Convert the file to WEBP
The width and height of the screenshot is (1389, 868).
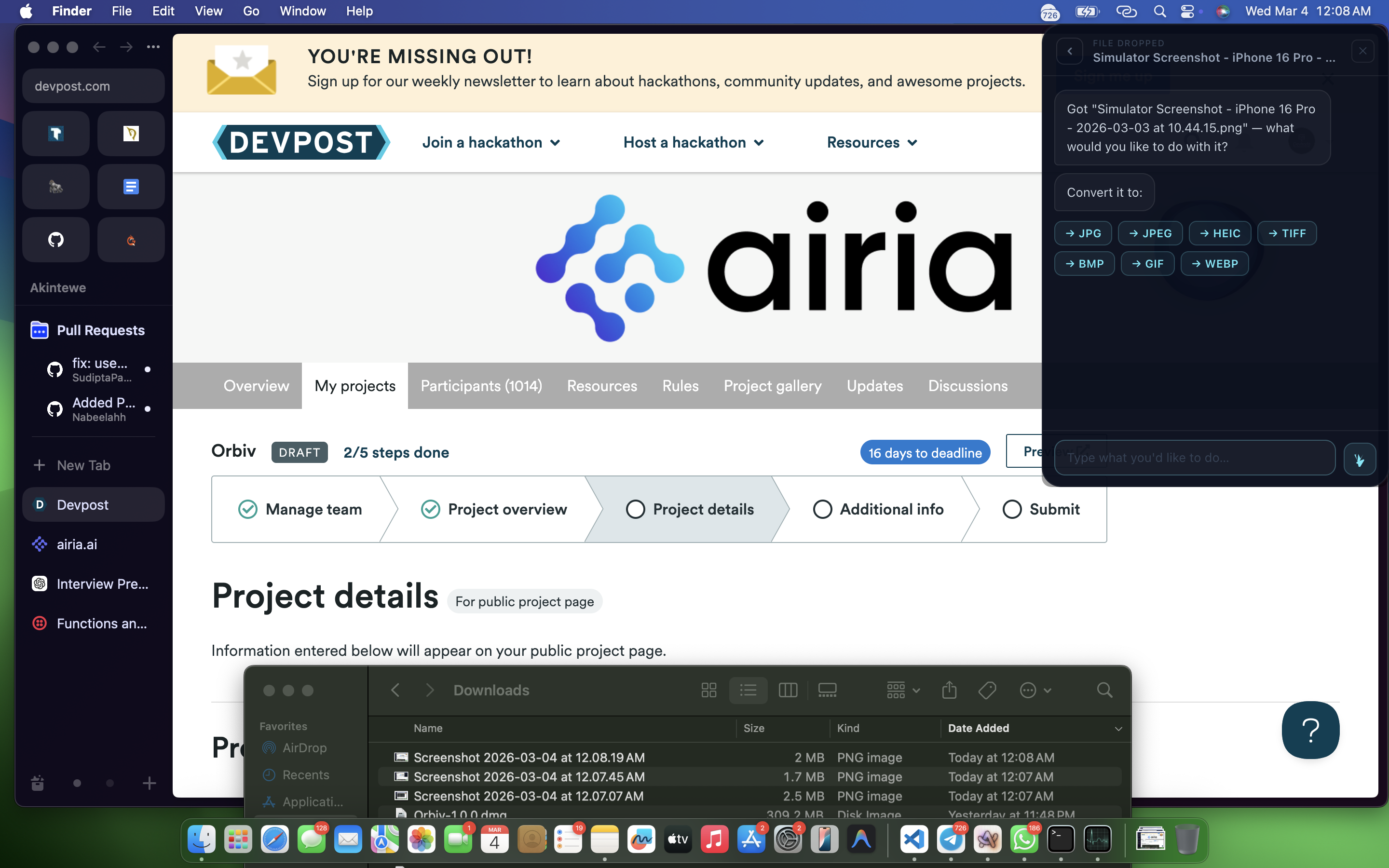1214,263
